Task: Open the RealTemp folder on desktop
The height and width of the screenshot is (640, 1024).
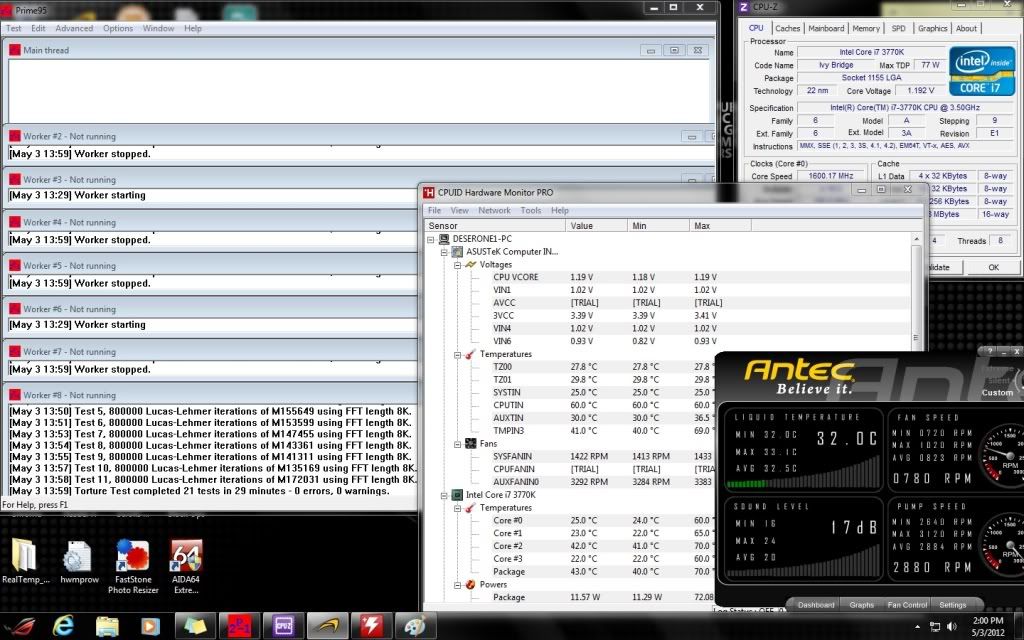Action: (25, 562)
